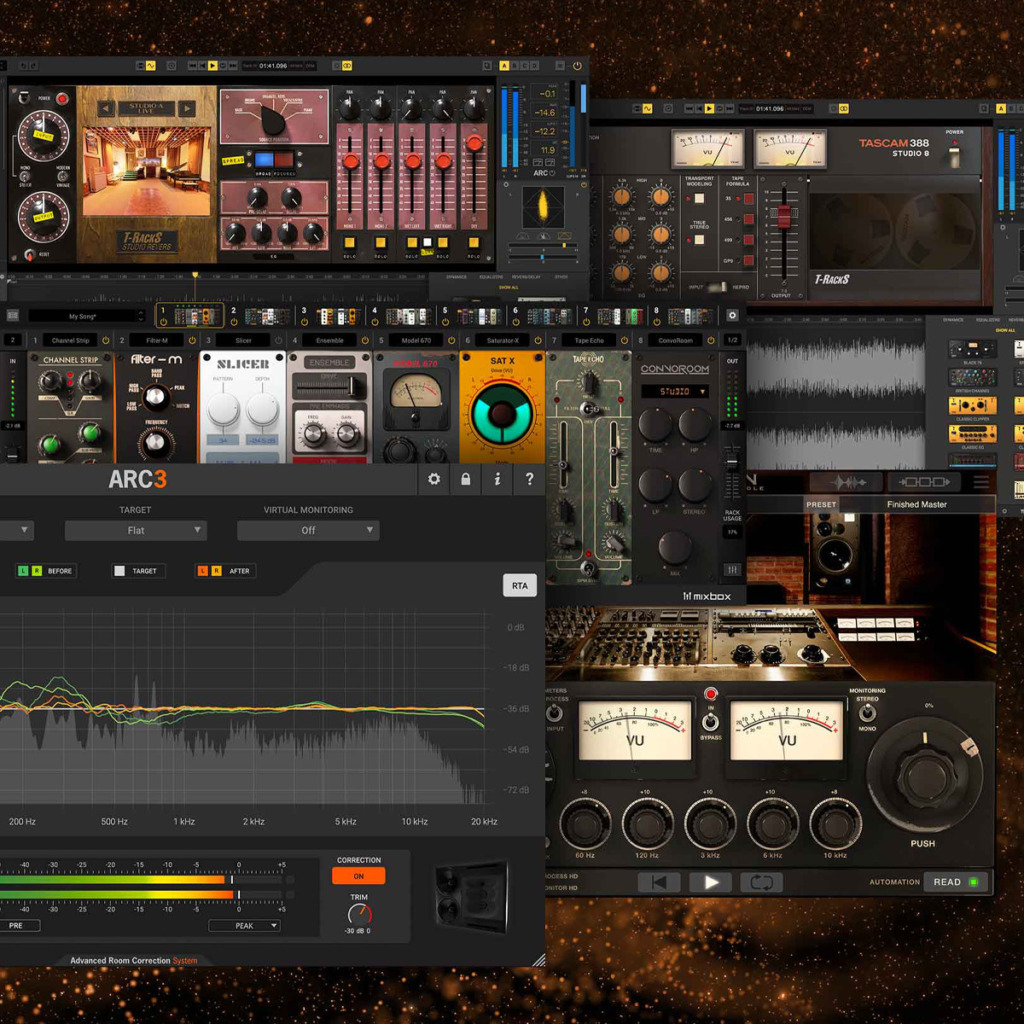
Task: Click the Reset switch on Studio Reverb
Action: [x=30, y=255]
